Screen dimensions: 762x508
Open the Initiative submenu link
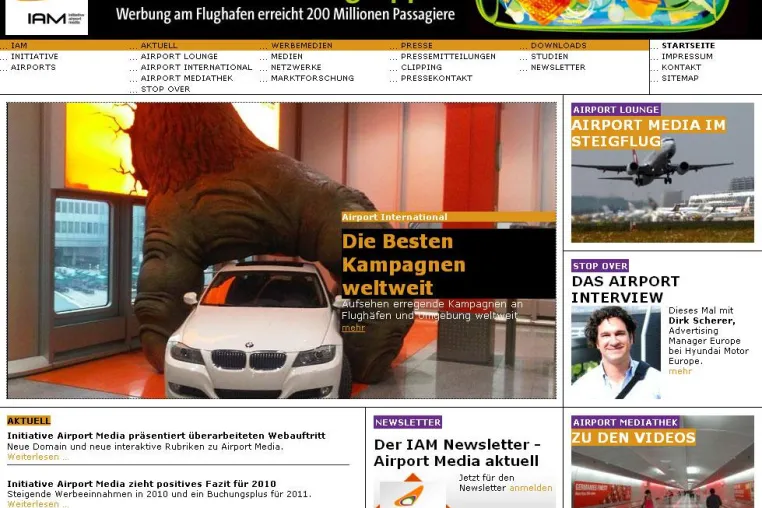pyautogui.click(x=35, y=56)
